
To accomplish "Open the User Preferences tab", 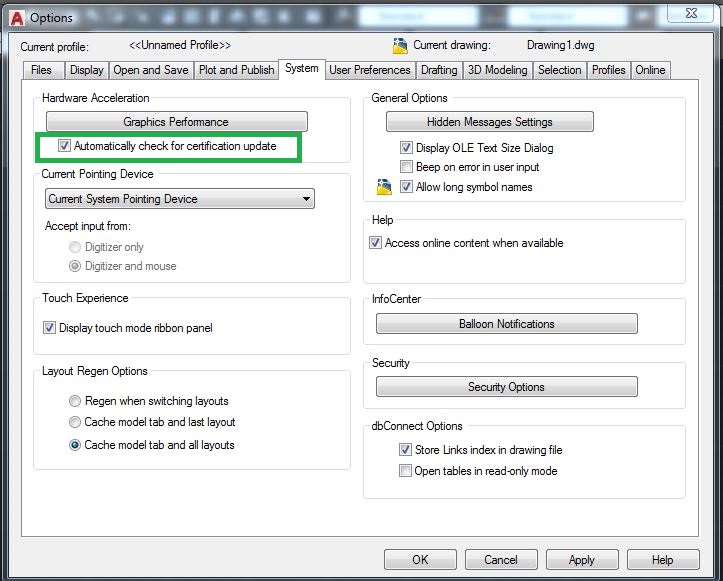I will [x=370, y=70].
